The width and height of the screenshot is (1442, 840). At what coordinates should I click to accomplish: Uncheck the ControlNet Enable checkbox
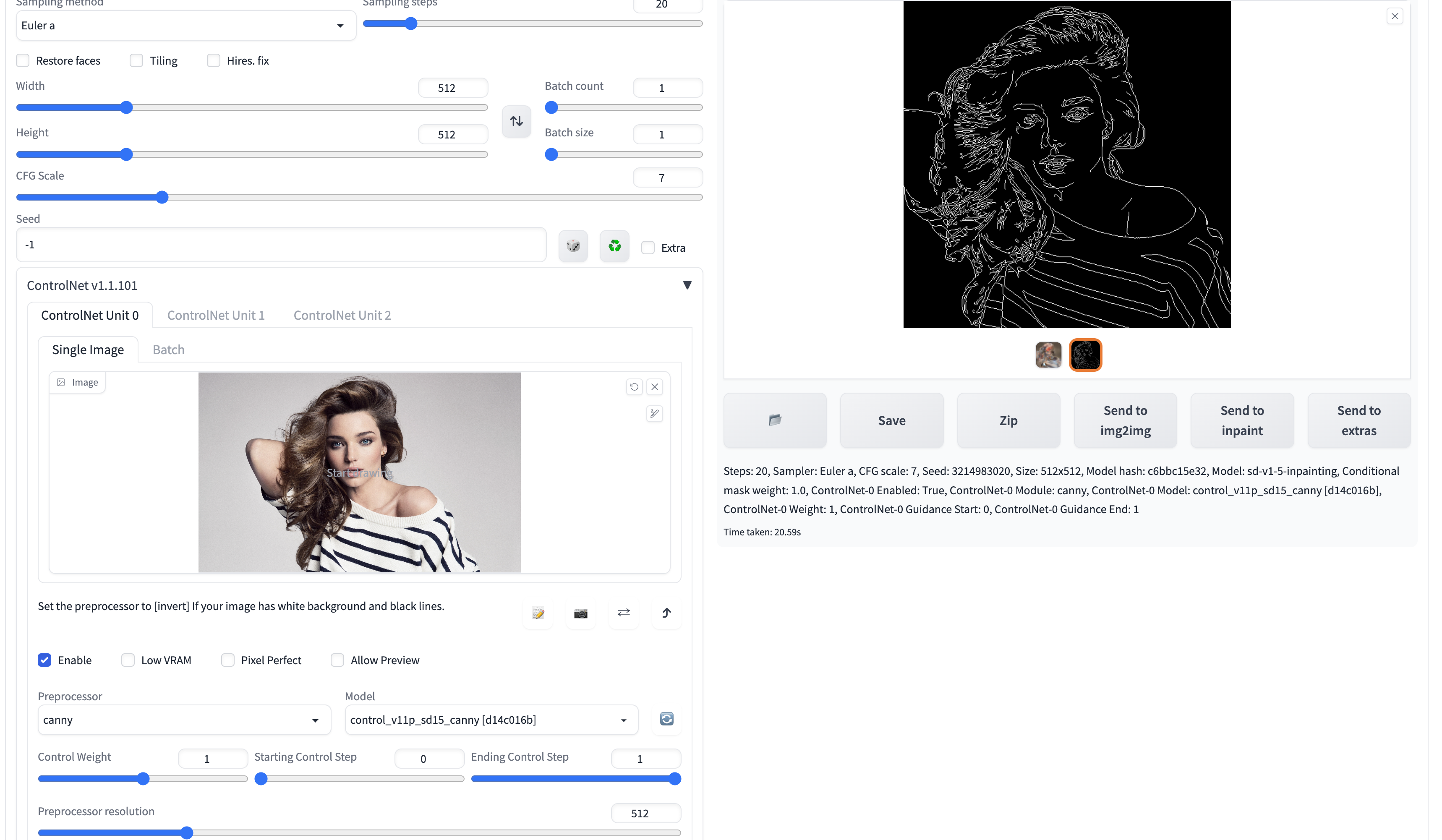44,660
